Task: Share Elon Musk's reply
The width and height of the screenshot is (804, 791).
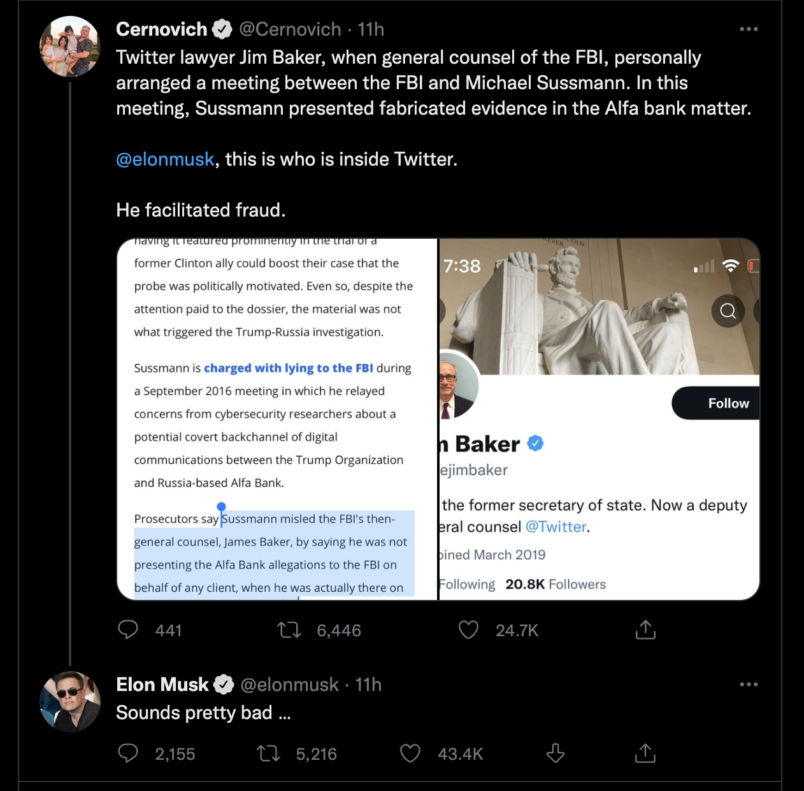Action: 646,753
